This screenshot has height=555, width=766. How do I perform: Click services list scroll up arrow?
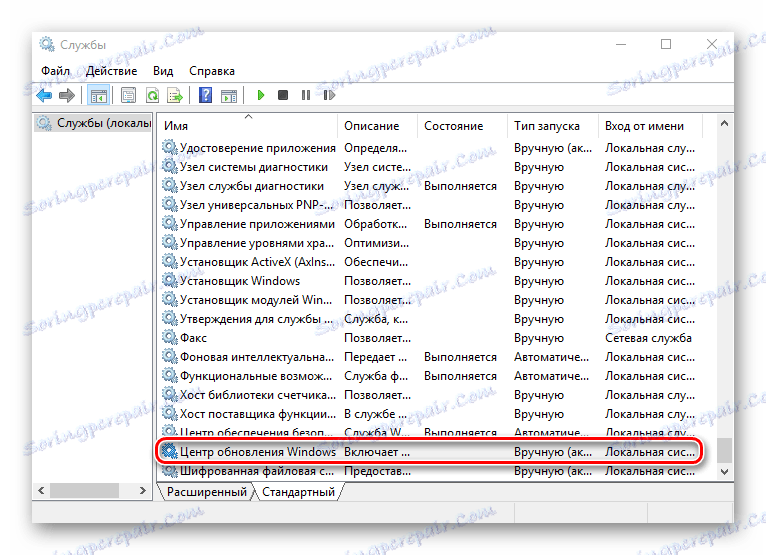pos(724,124)
